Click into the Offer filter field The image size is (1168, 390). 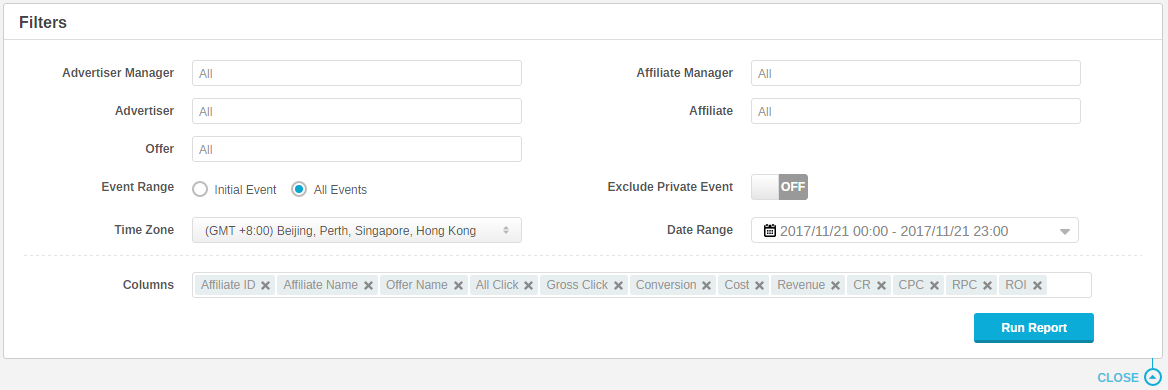click(x=357, y=149)
